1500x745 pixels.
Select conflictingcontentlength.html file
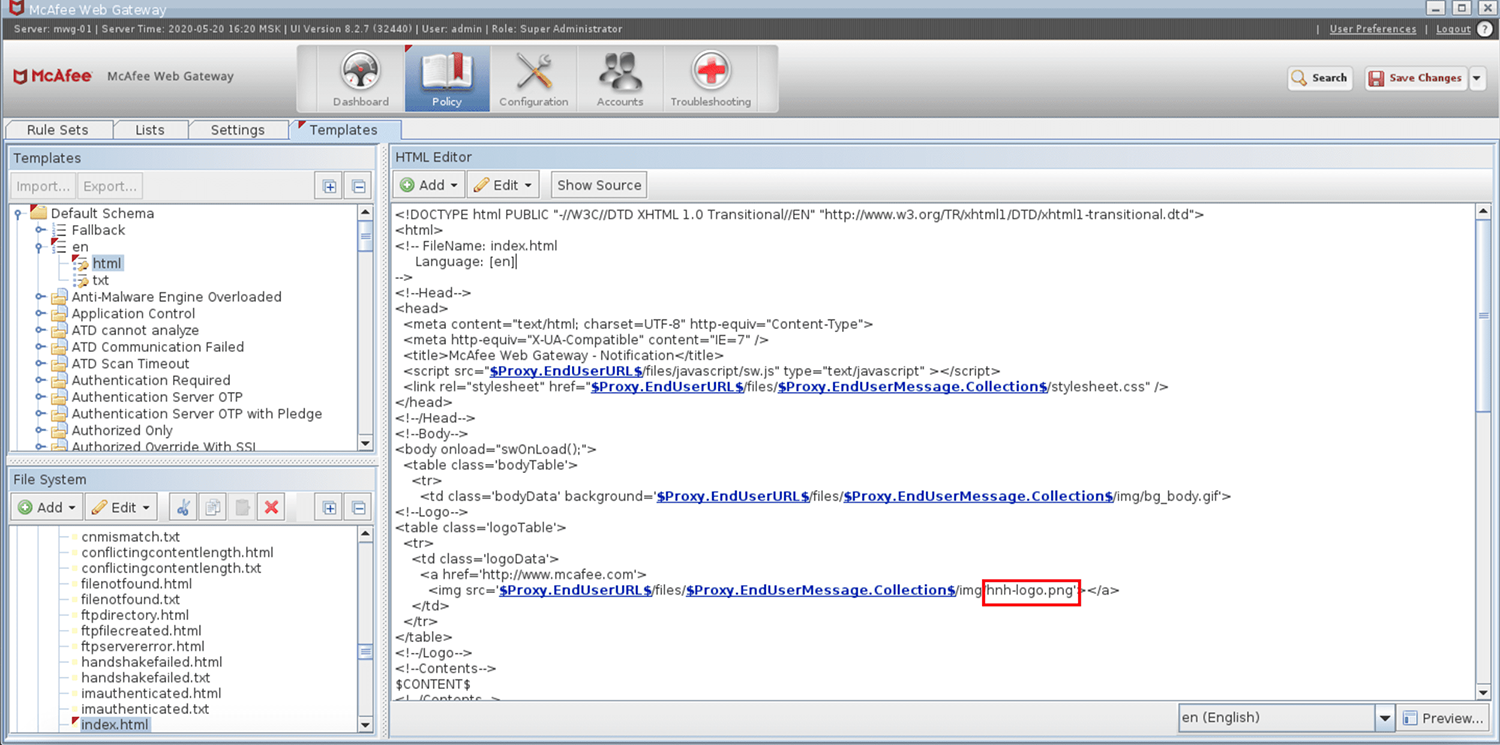pos(177,552)
